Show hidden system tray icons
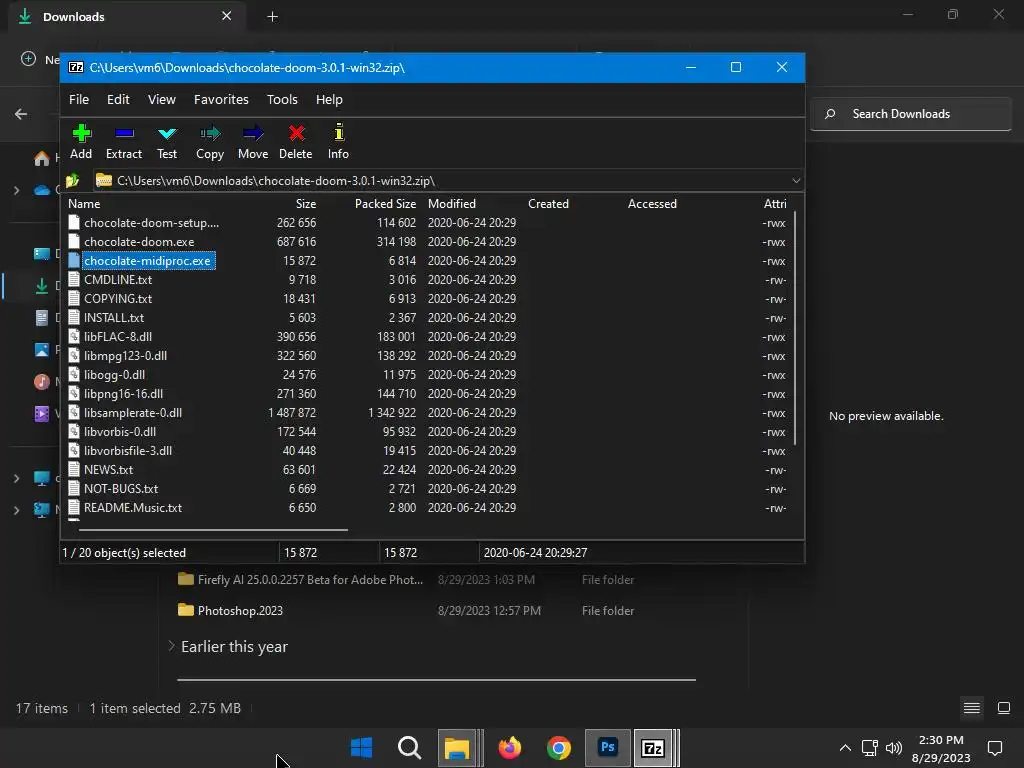Image resolution: width=1024 pixels, height=768 pixels. click(x=845, y=748)
